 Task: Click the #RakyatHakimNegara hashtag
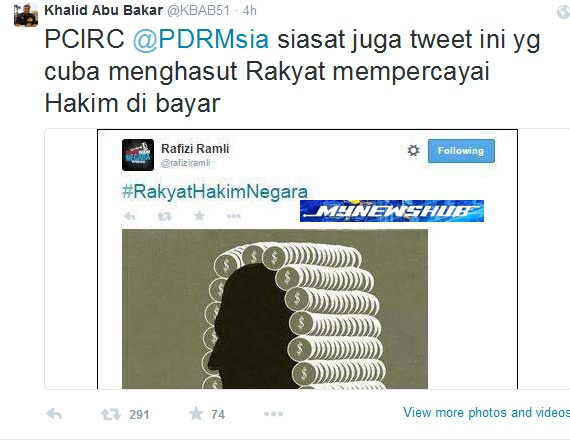click(215, 191)
